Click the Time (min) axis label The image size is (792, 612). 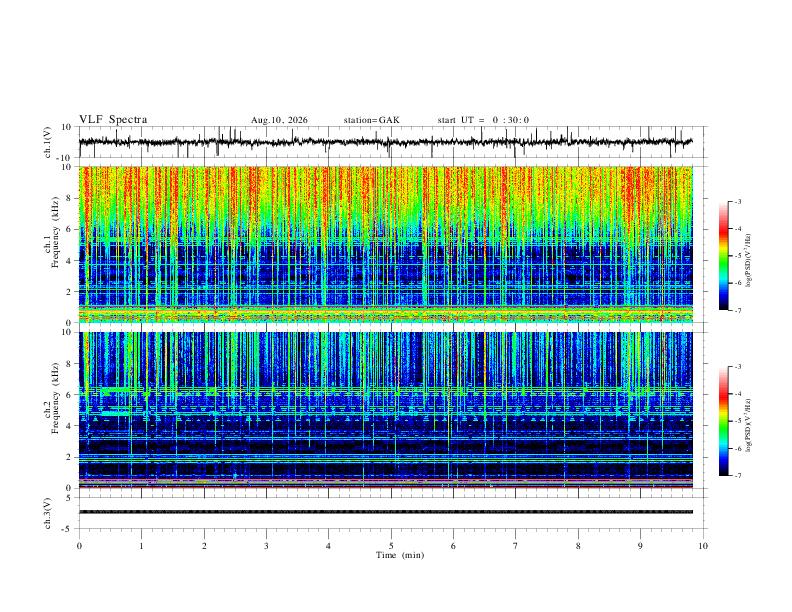pos(400,555)
